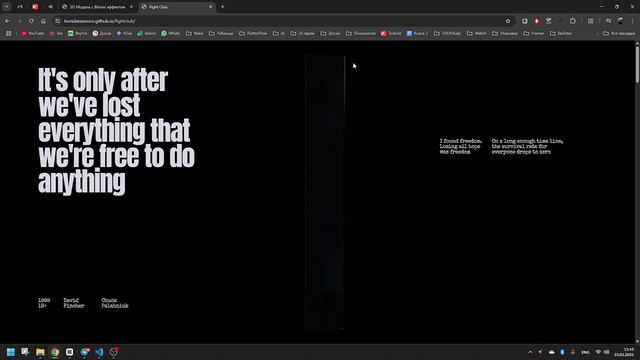This screenshot has height=360, width=640.
Task: Close the 3D model Bloom tab
Action: point(131,7)
